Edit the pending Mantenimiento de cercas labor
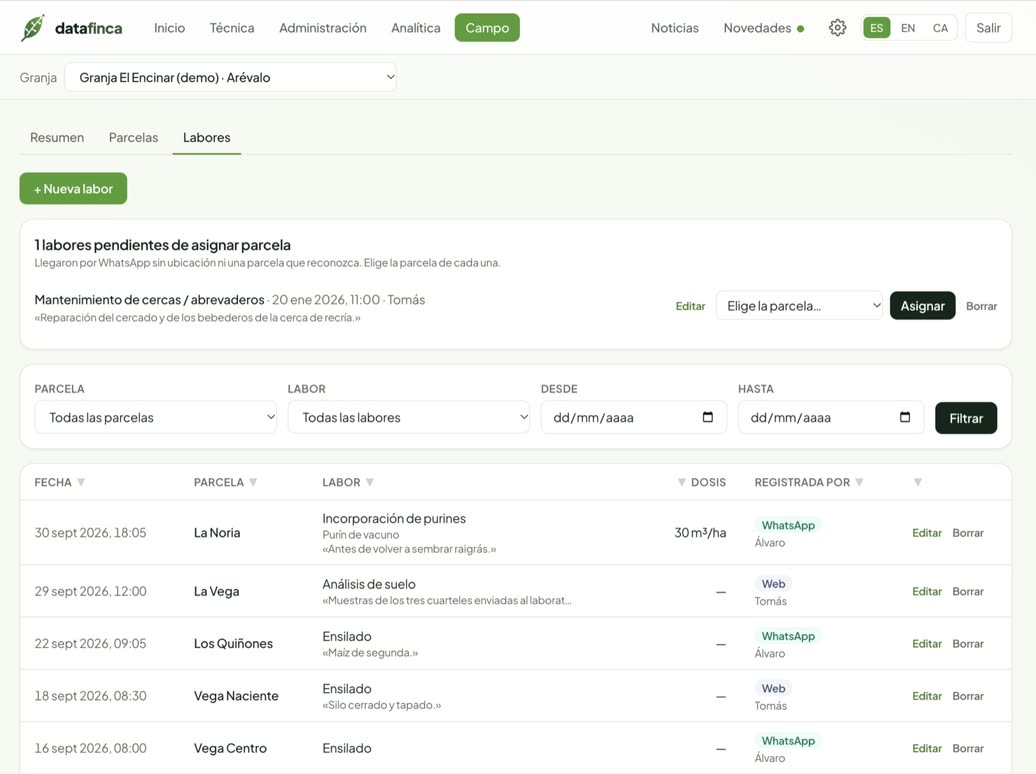The width and height of the screenshot is (1036, 774). pos(690,306)
